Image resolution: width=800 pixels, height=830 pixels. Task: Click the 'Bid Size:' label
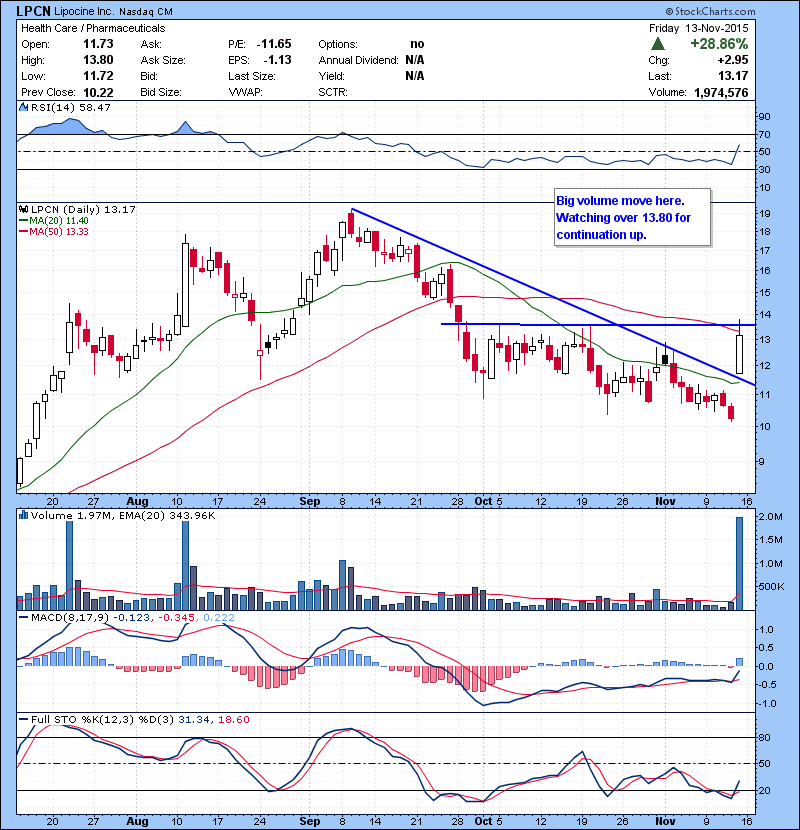[161, 92]
